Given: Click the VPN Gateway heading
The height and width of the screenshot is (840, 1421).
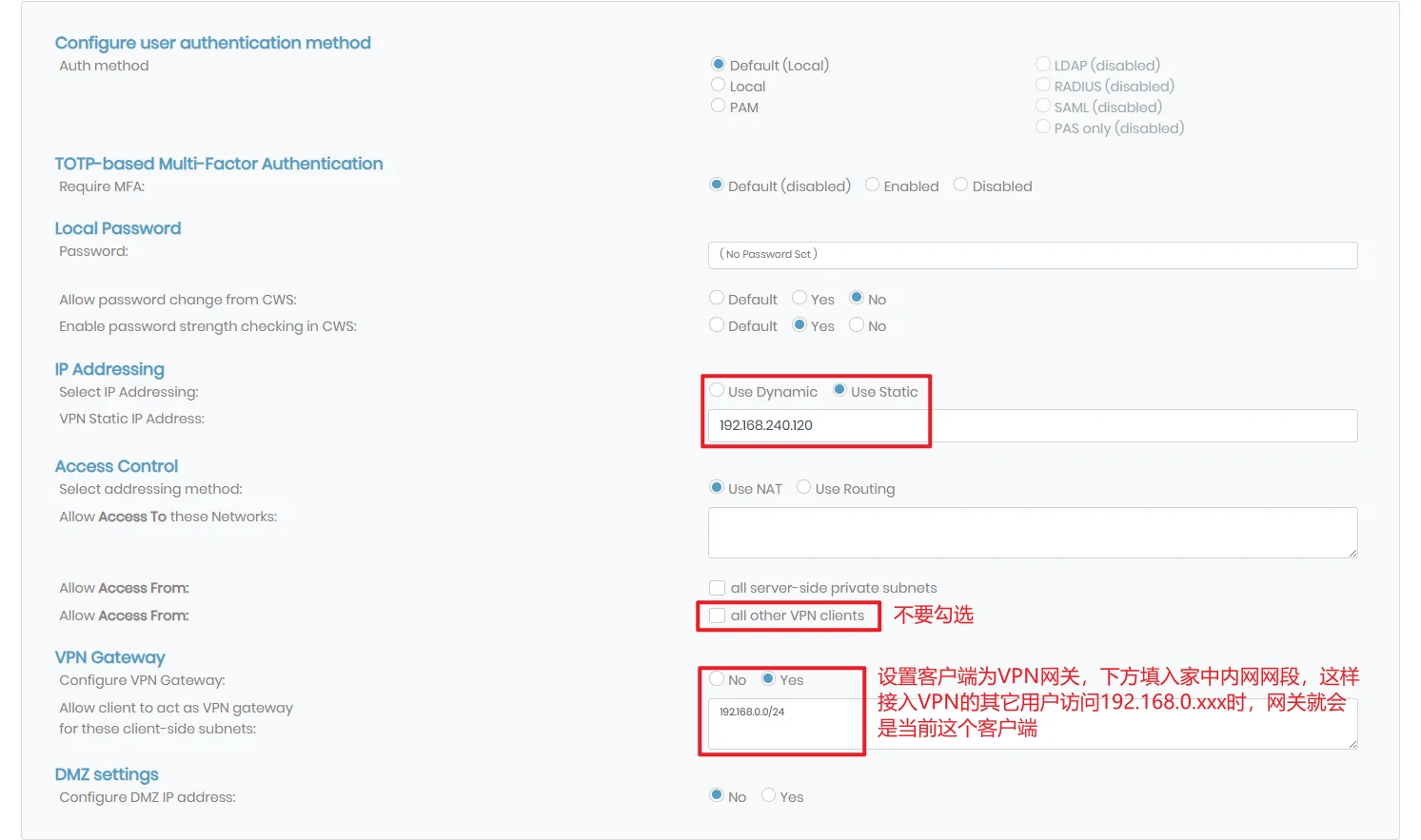Looking at the screenshot, I should pyautogui.click(x=109, y=657).
